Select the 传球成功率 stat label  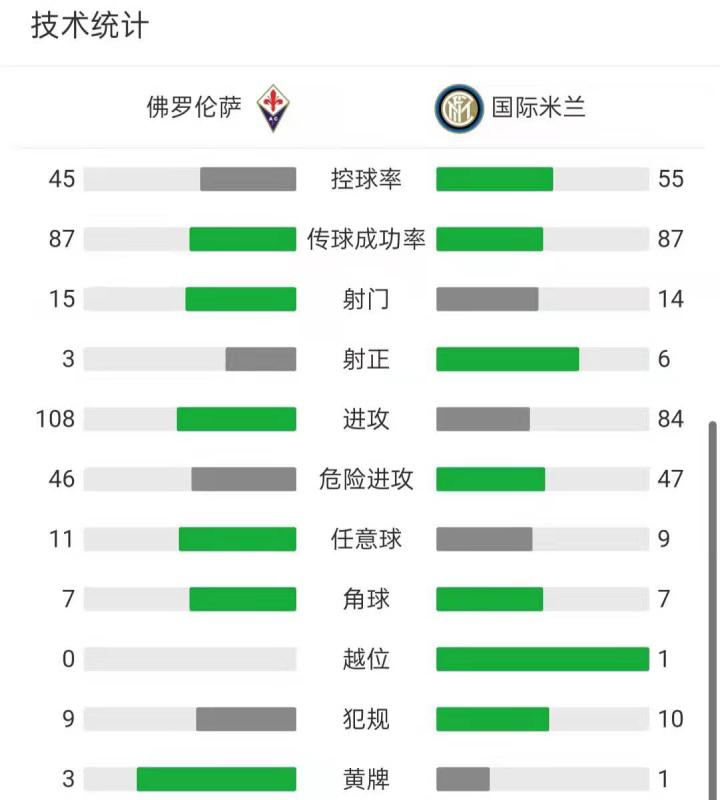pyautogui.click(x=366, y=239)
